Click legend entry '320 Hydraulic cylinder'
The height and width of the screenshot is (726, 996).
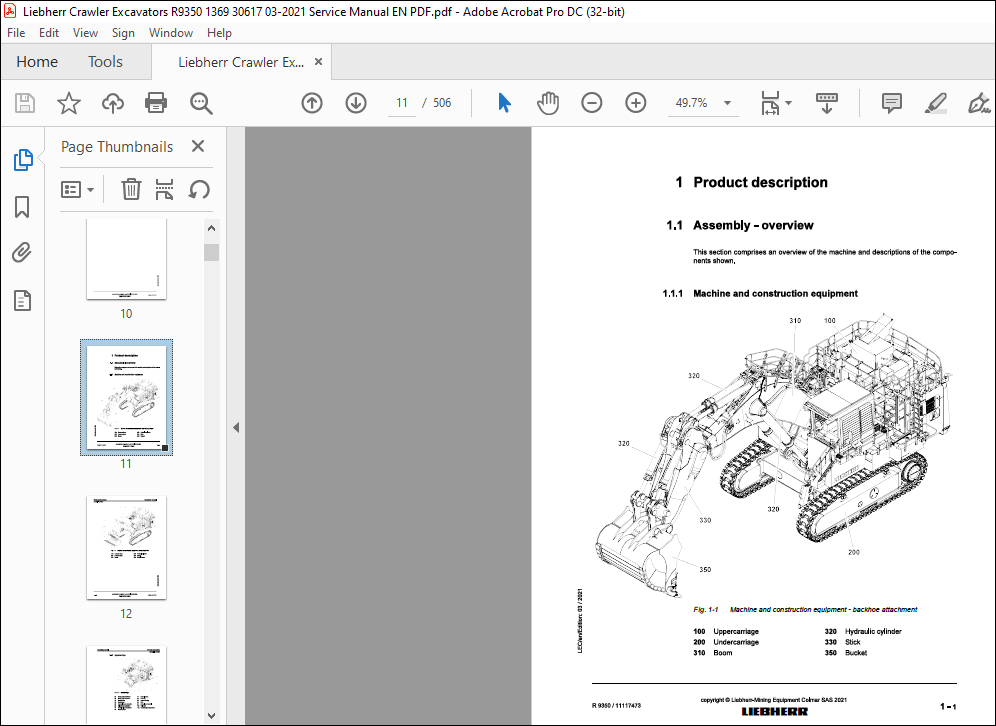coord(863,631)
